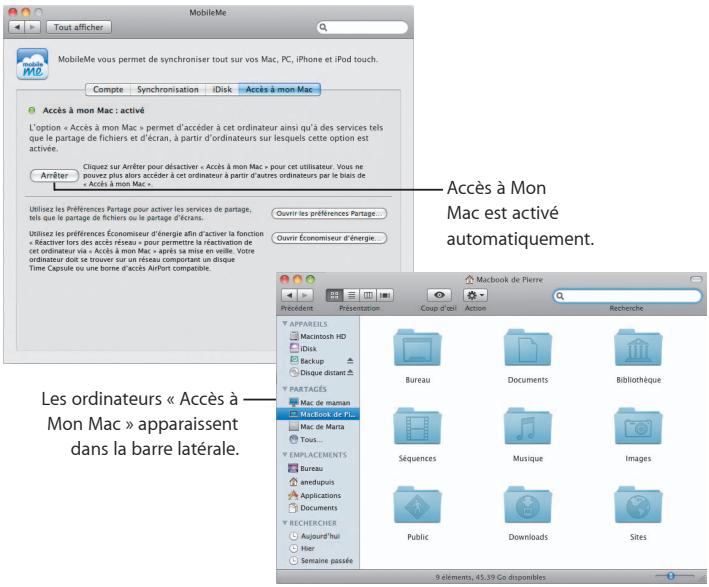
Task: Switch Finder to icon view
Action: click(335, 295)
